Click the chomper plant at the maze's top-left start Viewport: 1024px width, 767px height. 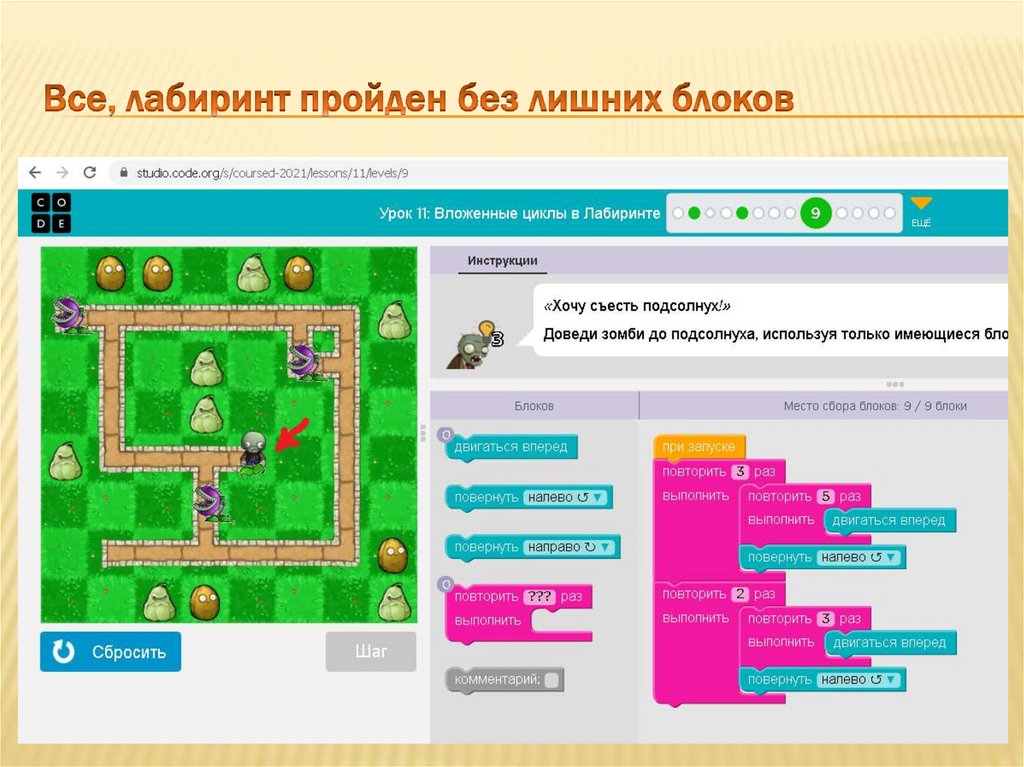tap(69, 315)
